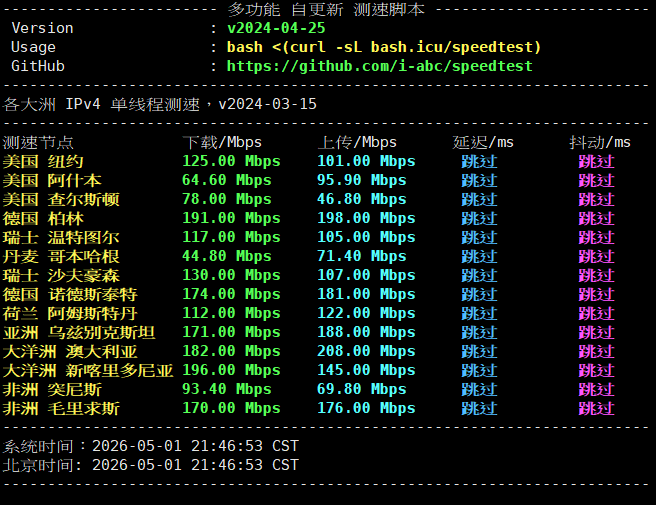
Task: Click the 182.00 Mbps download value
Action: 231,351
